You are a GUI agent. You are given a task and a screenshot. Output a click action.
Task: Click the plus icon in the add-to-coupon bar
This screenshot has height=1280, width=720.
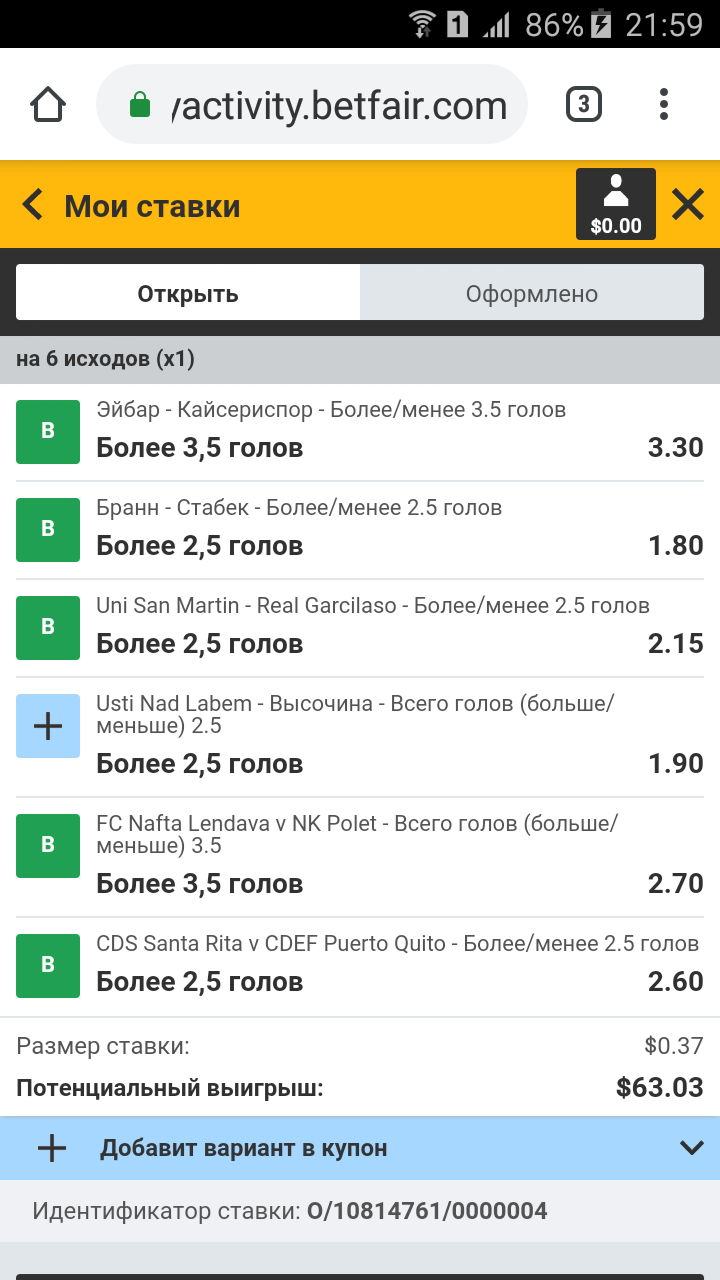click(51, 1148)
